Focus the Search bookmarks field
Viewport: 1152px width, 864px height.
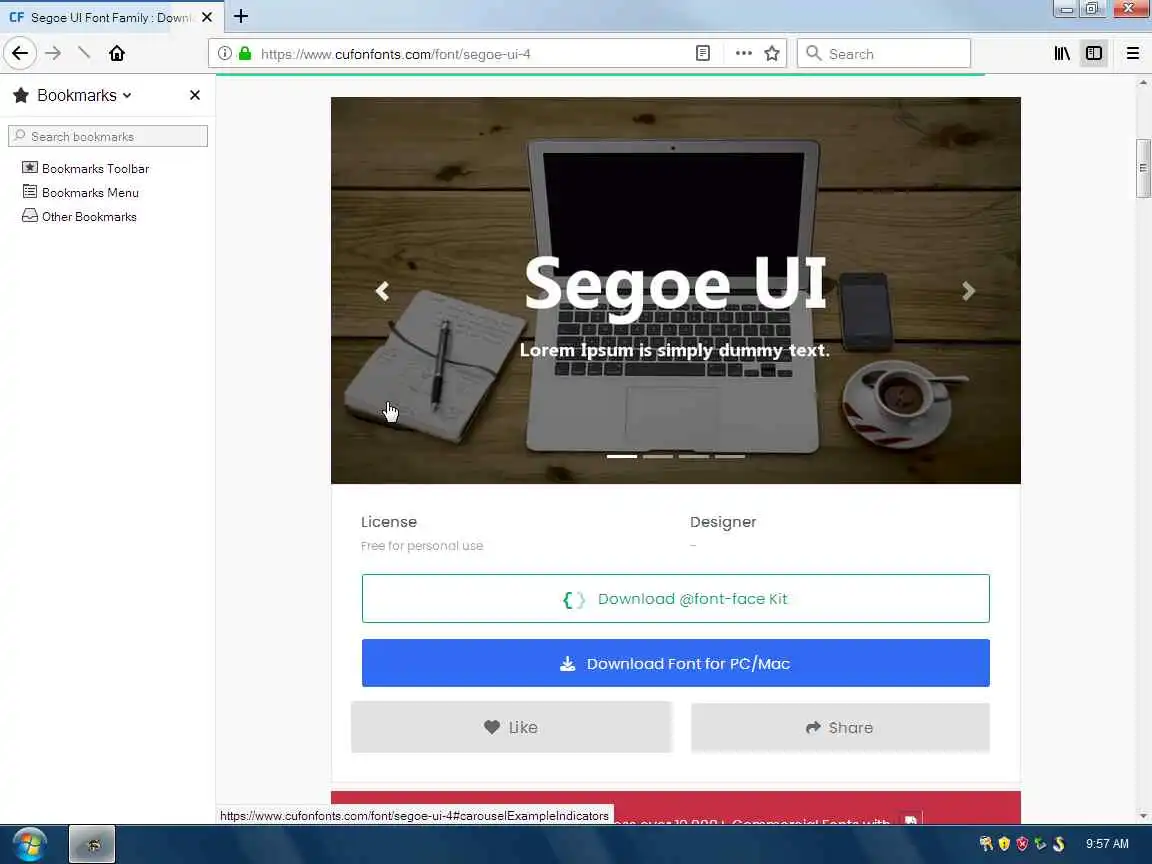[108, 136]
